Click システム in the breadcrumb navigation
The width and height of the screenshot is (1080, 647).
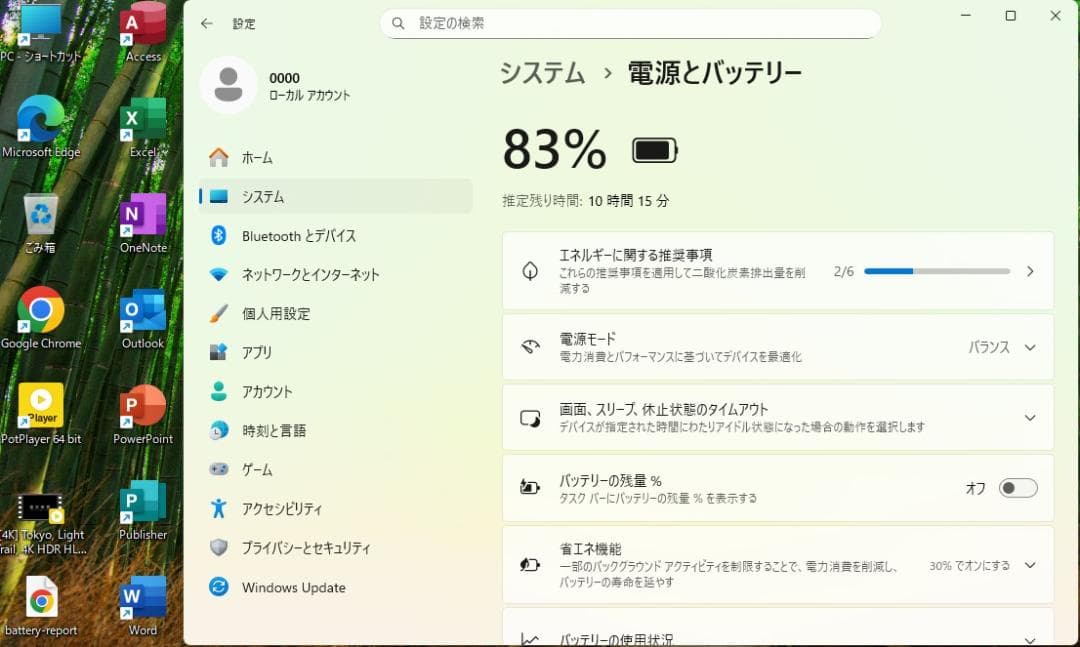tap(542, 73)
